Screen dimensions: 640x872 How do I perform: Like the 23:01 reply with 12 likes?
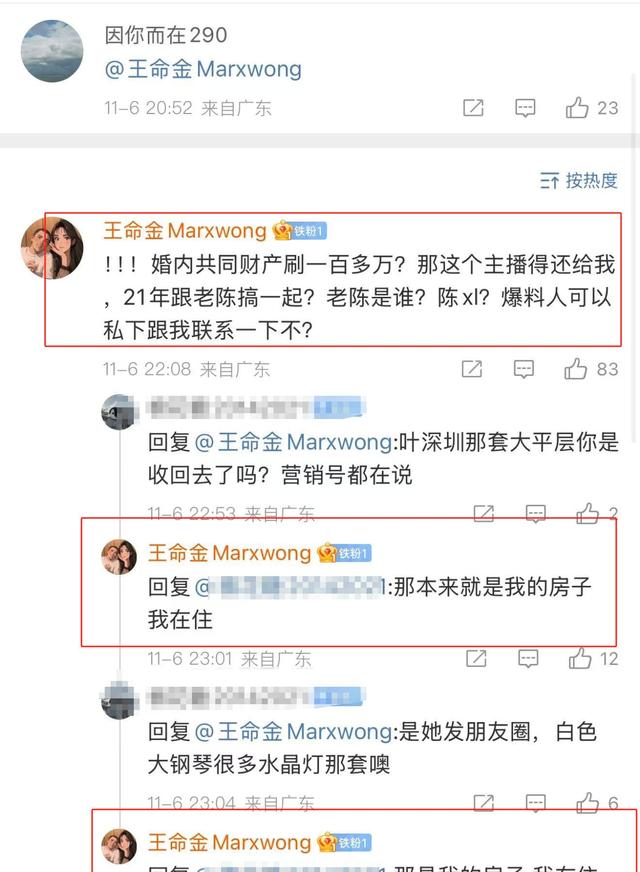pyautogui.click(x=593, y=659)
